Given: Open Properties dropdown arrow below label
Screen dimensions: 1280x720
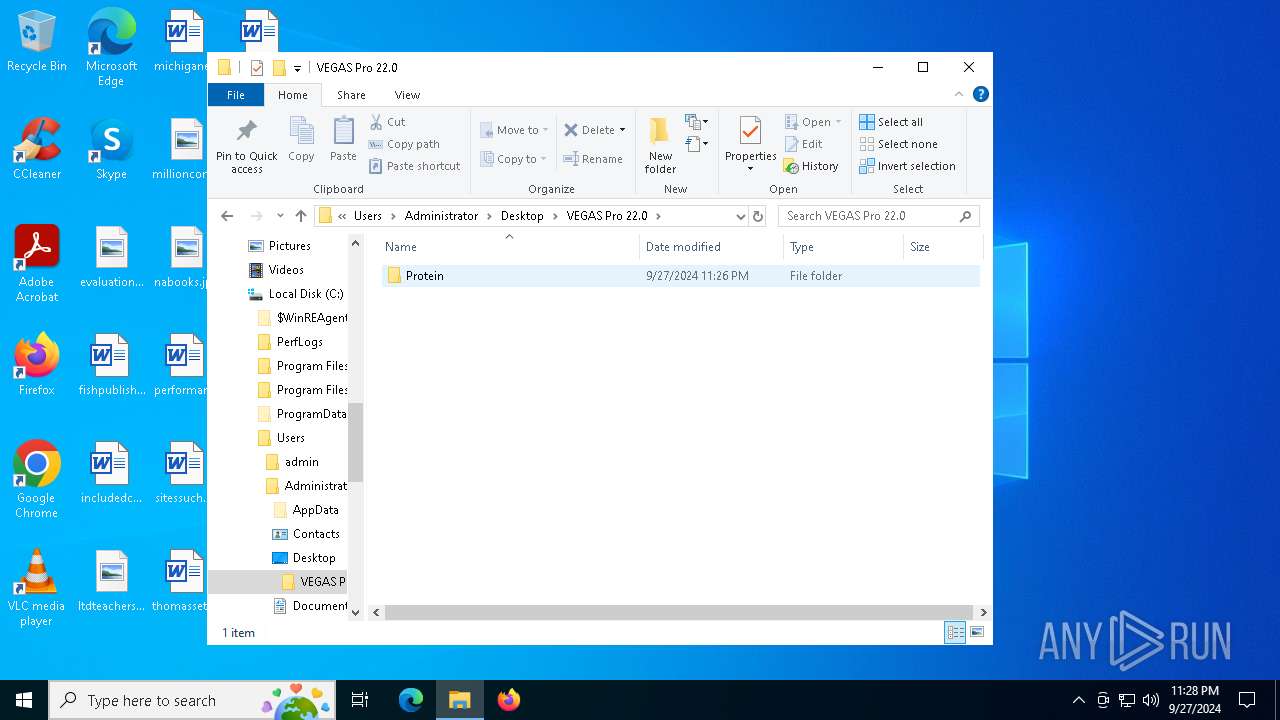Looking at the screenshot, I should point(750,169).
